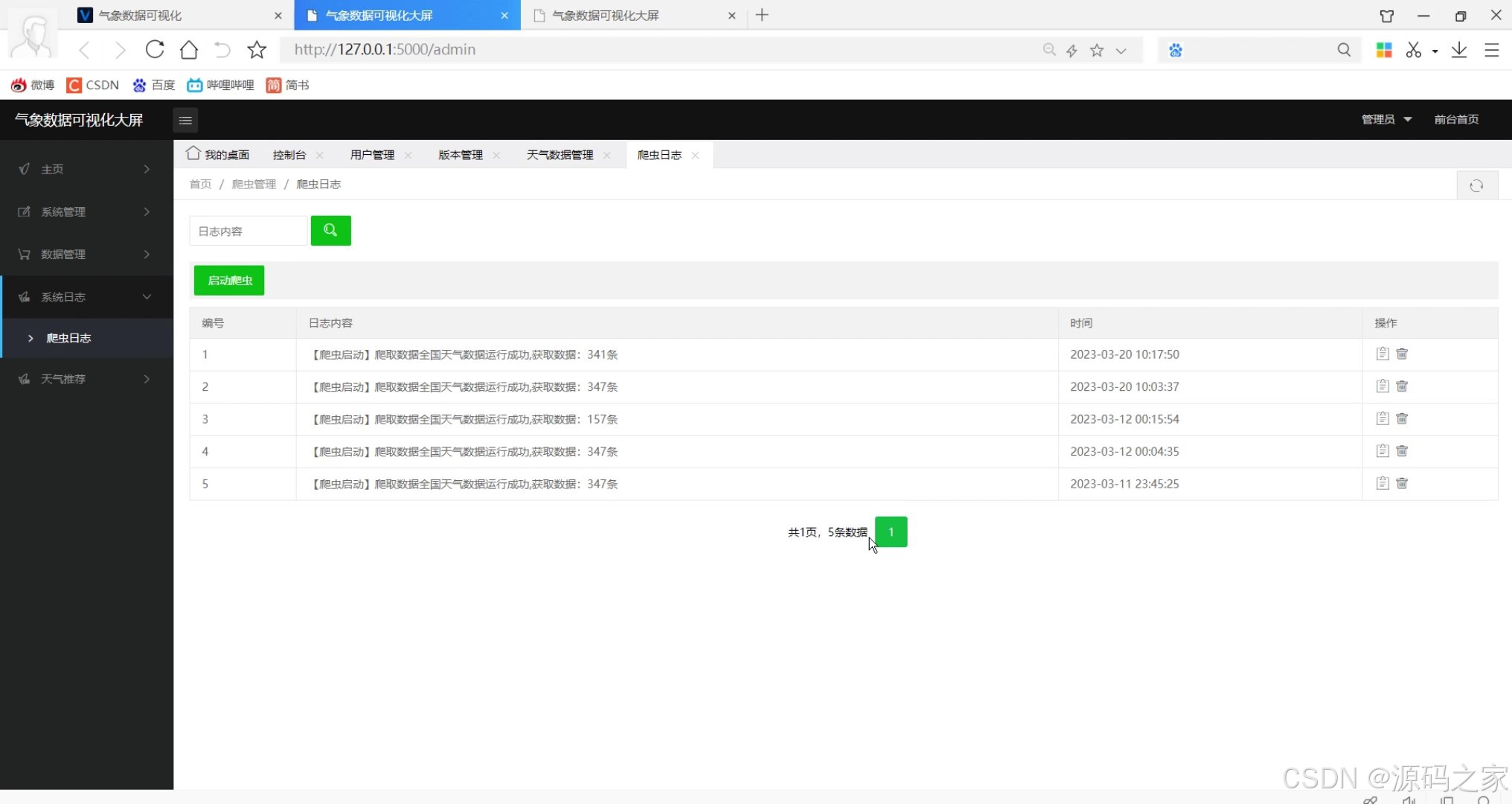Click the green search icon button
The height and width of the screenshot is (804, 1512).
[x=330, y=231]
